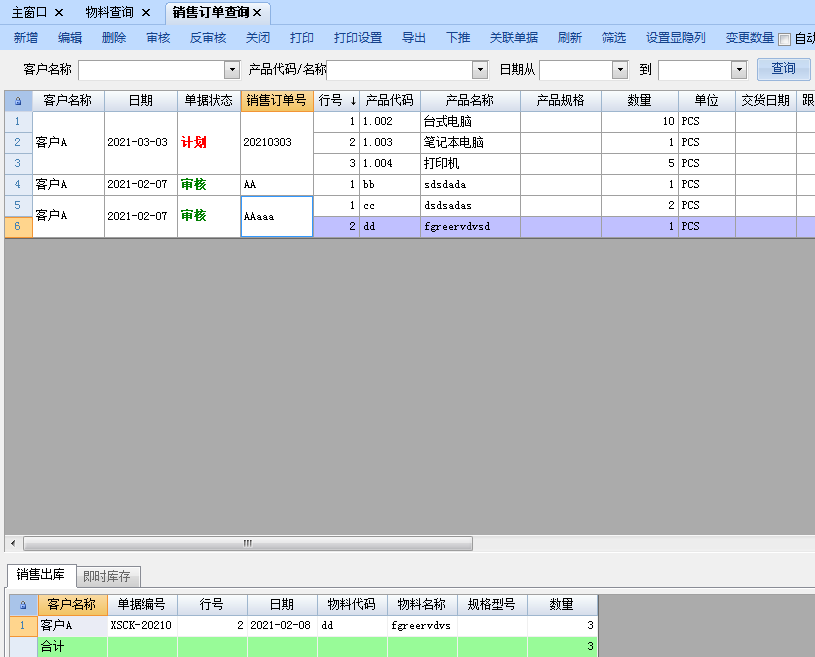Click the upper grid corner select-all icon
This screenshot has height=657, width=815.
click(x=18, y=101)
